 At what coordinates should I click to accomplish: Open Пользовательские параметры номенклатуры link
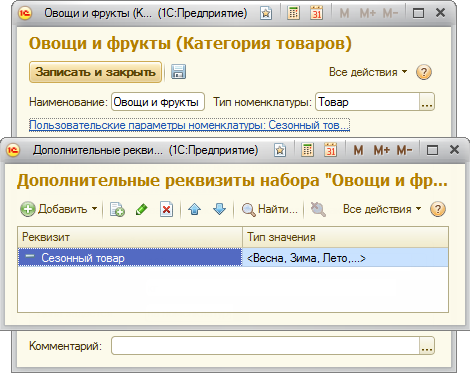coord(189,125)
